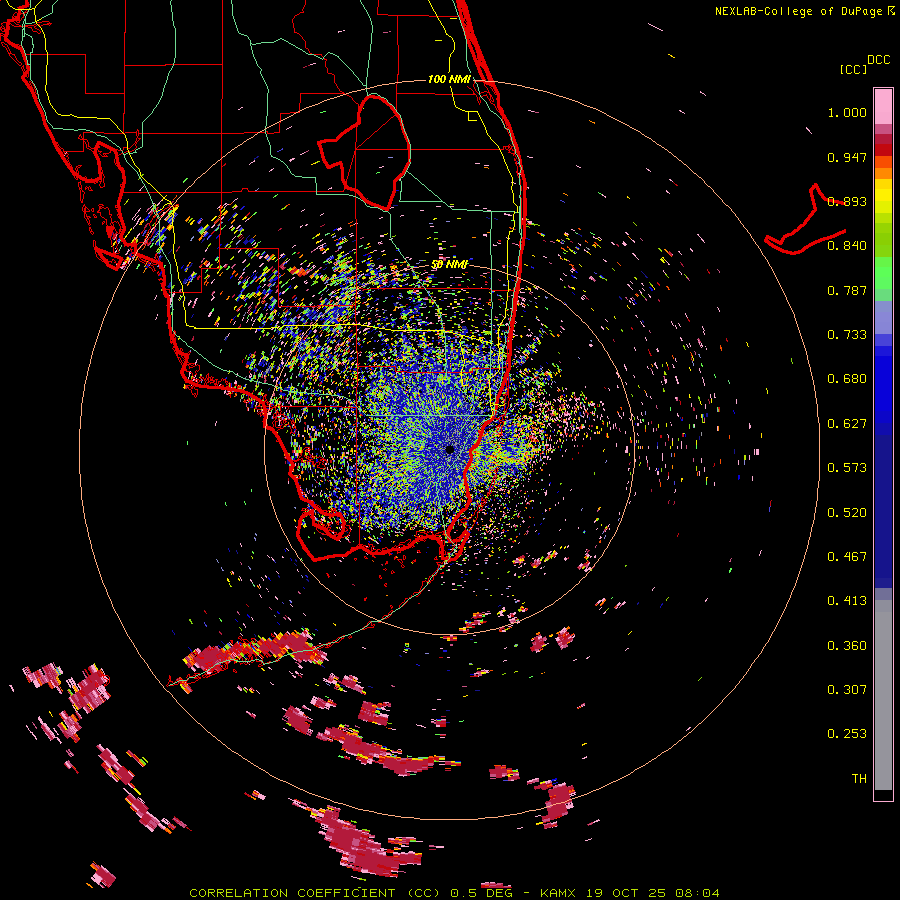Click the 0.413 color scale value

coord(847,601)
